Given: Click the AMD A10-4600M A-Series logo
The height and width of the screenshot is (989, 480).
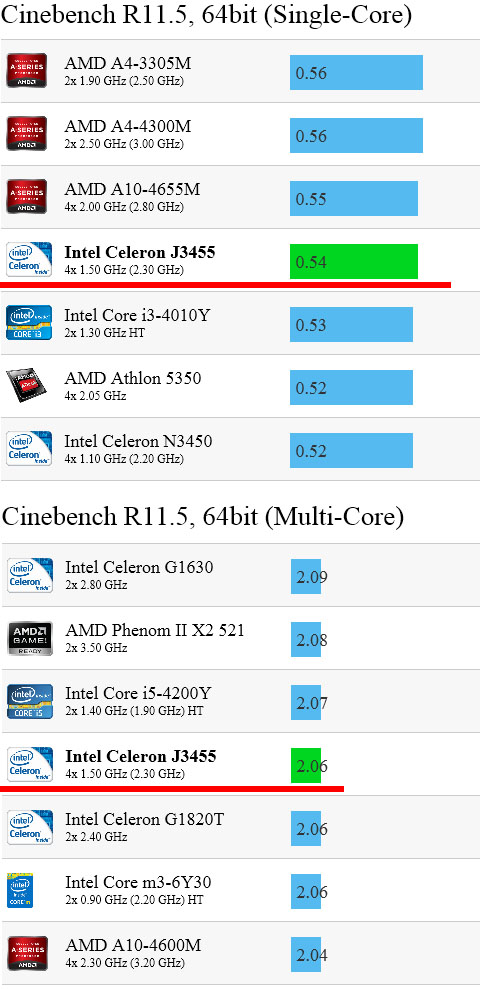Looking at the screenshot, I should 27,953.
